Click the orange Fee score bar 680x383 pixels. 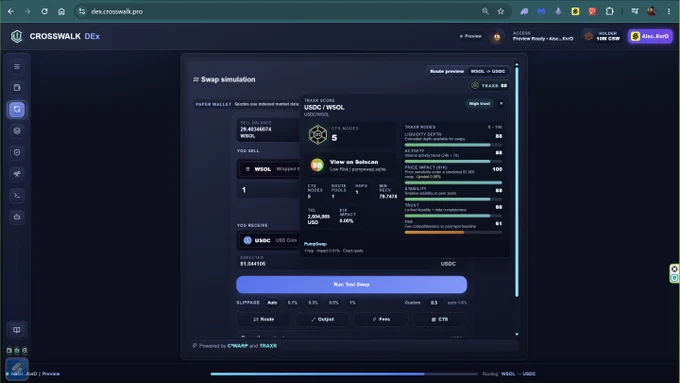click(453, 232)
